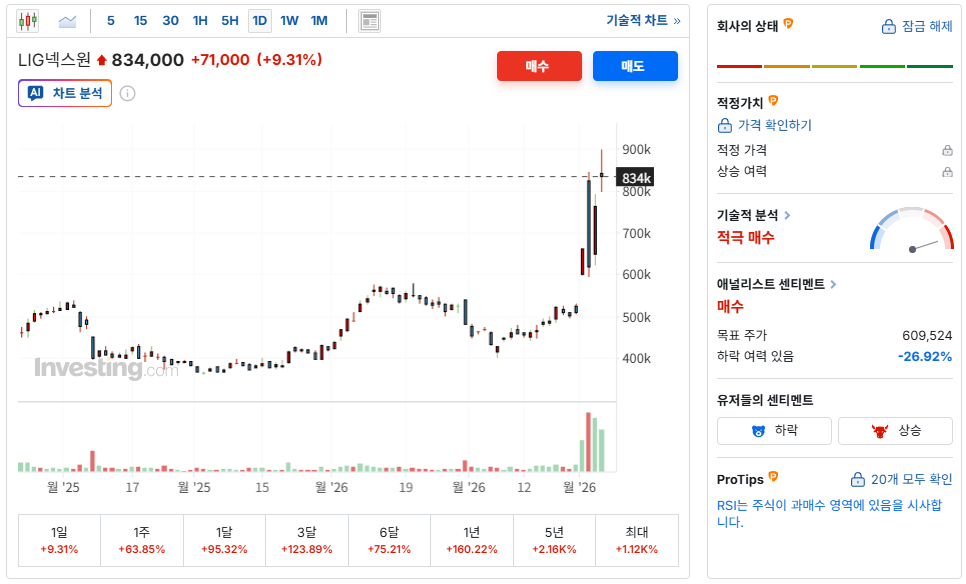Click the lock icon beside 적정 가격

pos(948,149)
